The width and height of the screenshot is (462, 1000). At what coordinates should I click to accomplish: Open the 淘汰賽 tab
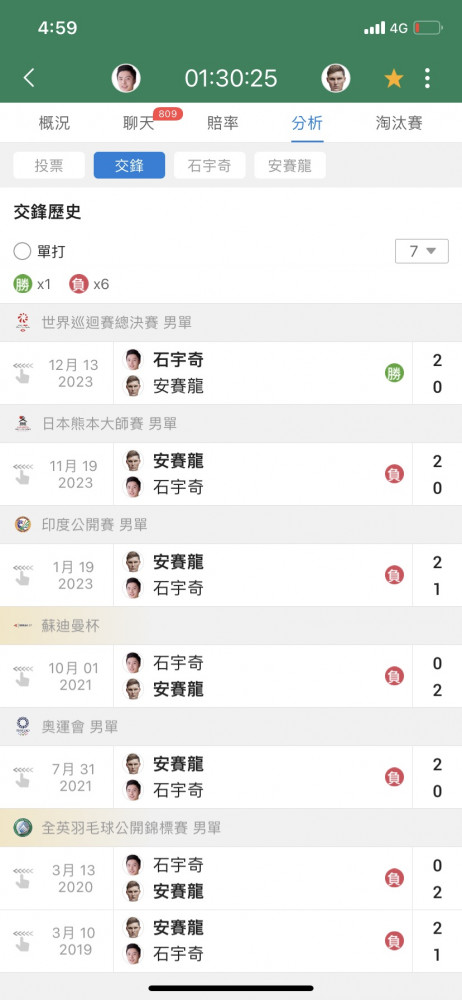(x=399, y=123)
